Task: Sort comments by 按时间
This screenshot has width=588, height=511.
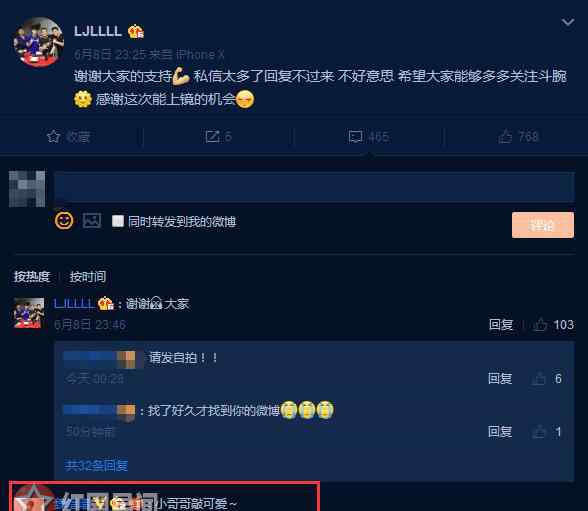Action: 88,277
